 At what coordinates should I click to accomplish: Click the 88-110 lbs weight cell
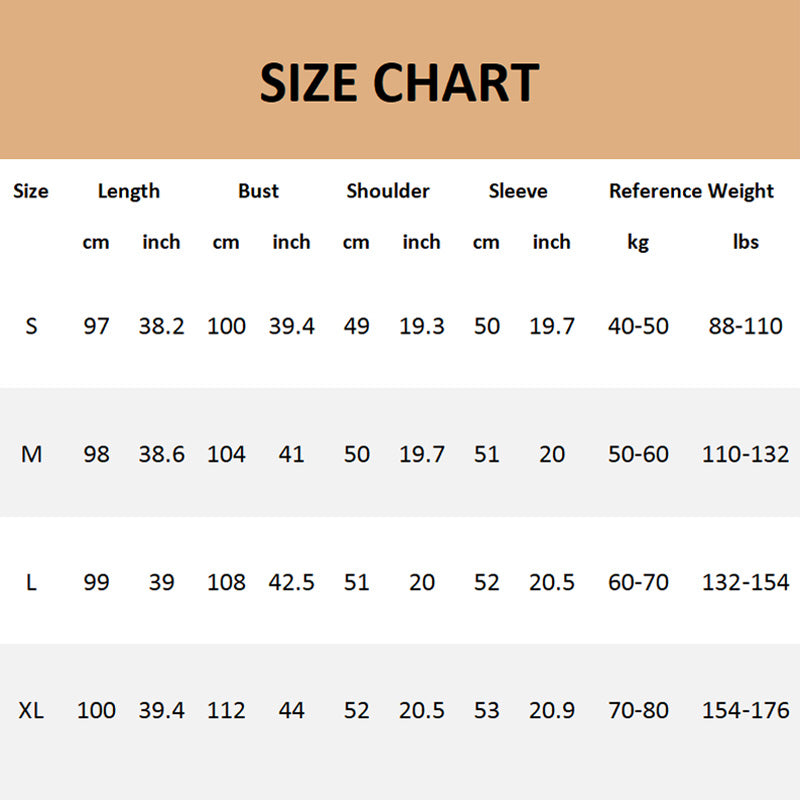coord(745,326)
